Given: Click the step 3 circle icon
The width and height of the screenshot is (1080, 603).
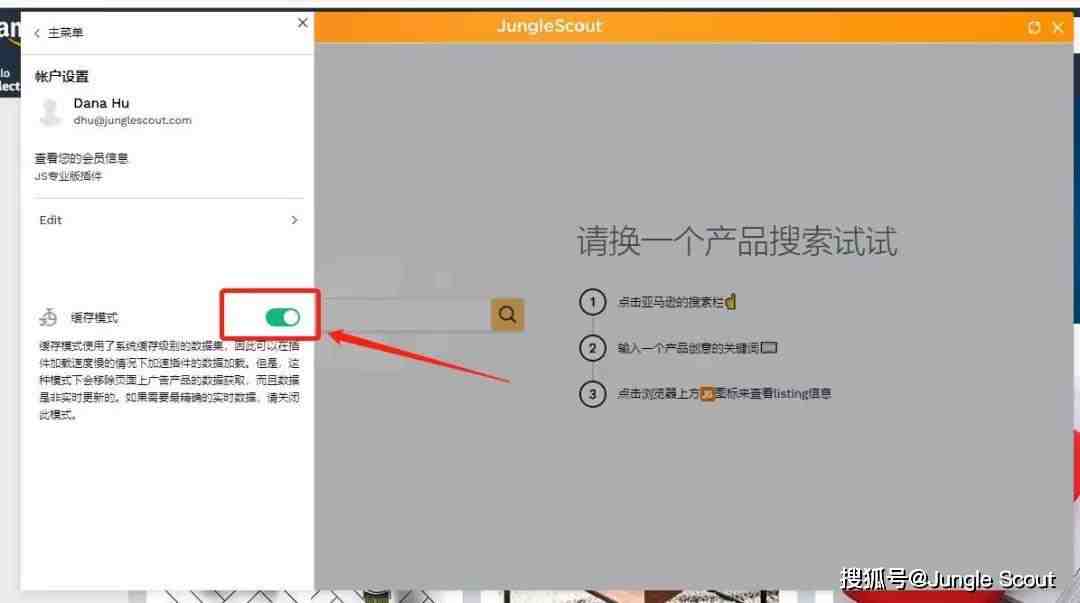Looking at the screenshot, I should click(x=592, y=394).
